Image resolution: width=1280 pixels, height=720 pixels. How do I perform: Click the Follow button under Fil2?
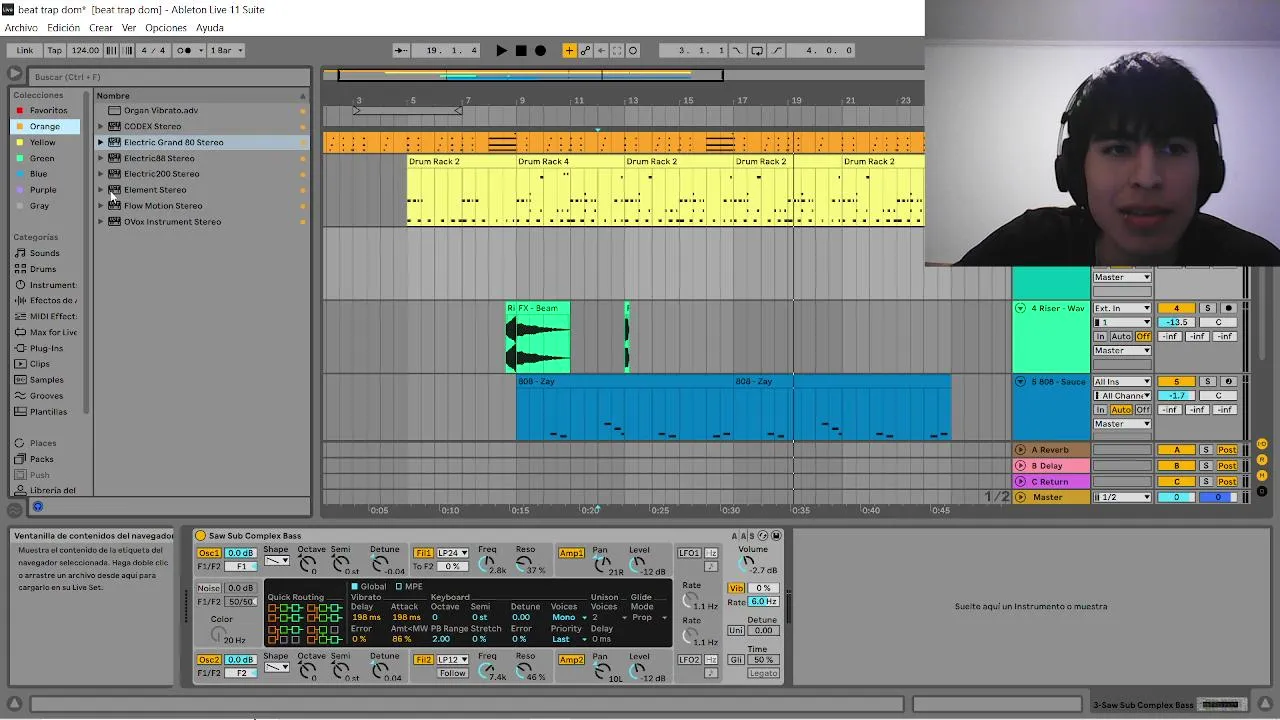point(452,674)
